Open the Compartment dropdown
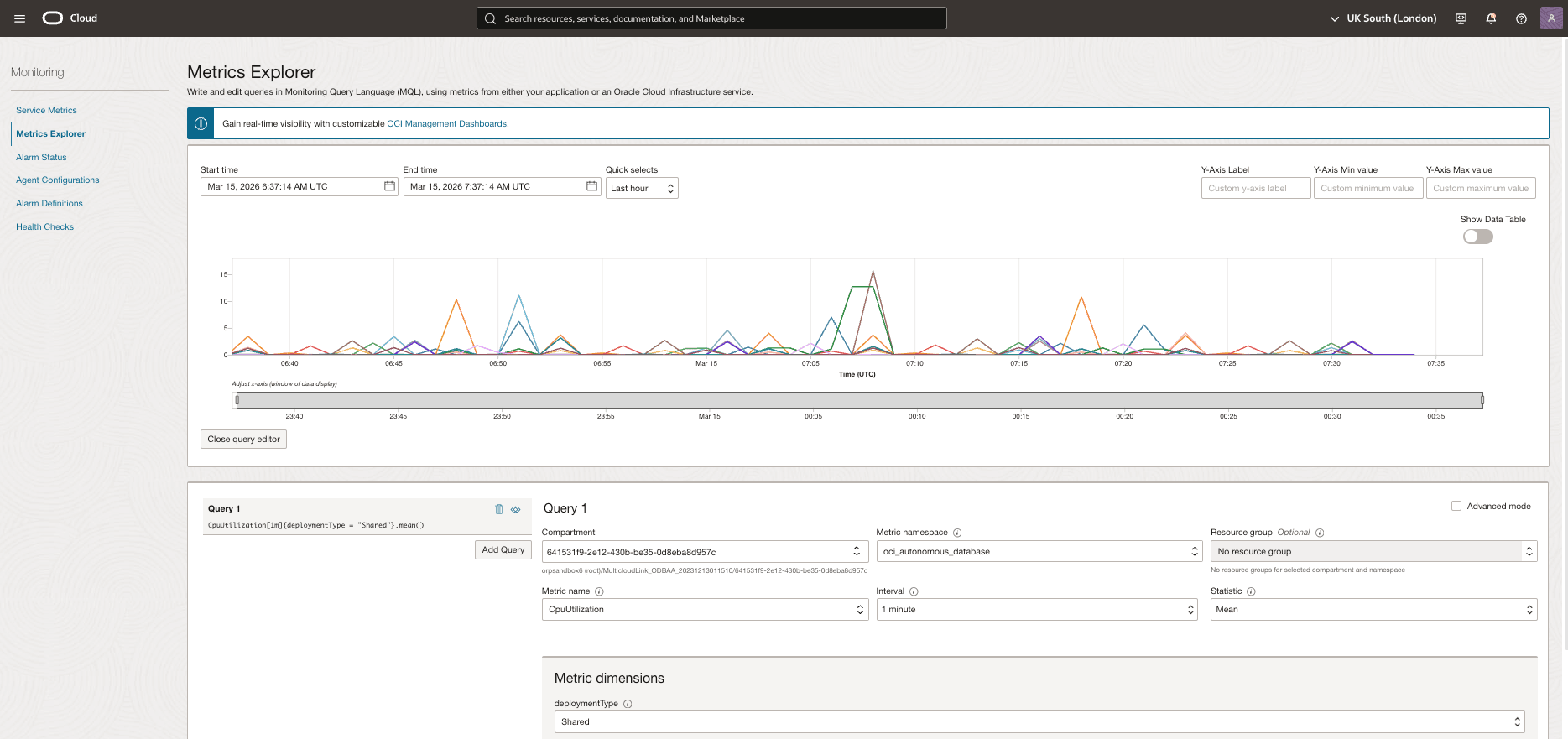The width and height of the screenshot is (1568, 739). [705, 551]
